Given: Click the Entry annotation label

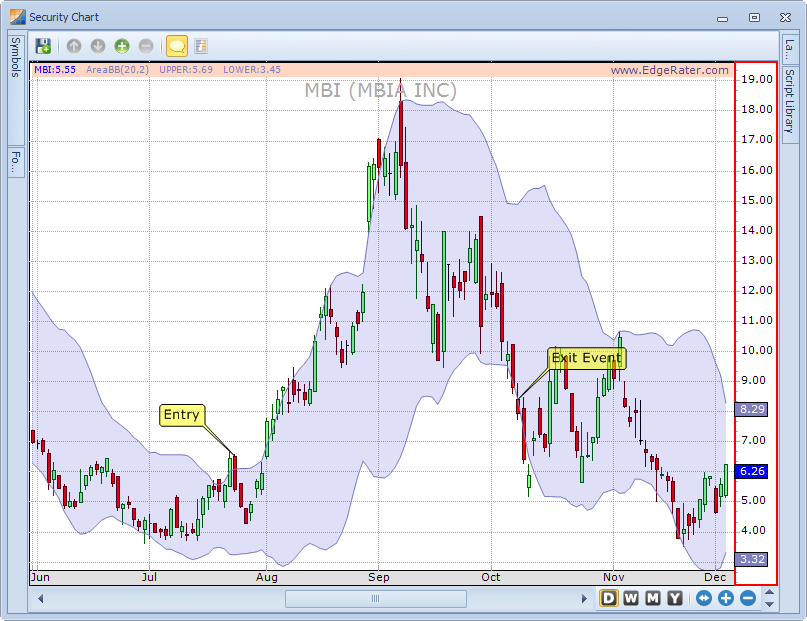Looking at the screenshot, I should click(182, 415).
